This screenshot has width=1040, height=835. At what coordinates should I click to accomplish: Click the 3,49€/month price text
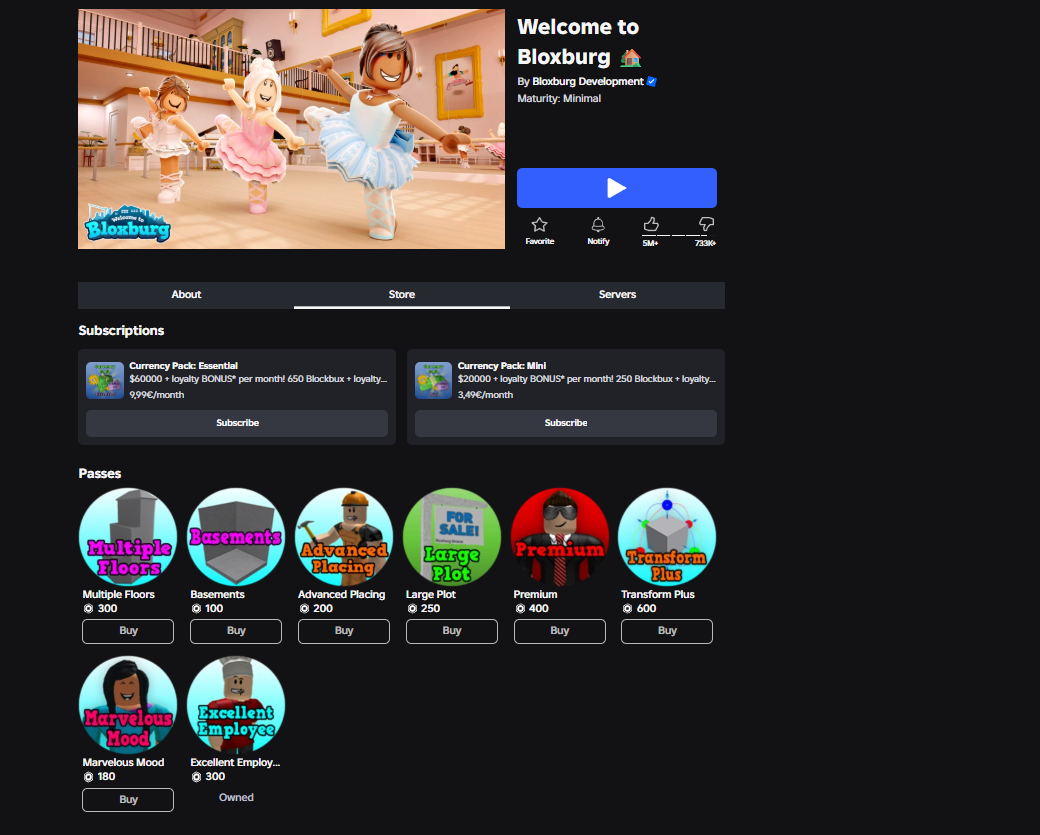[x=486, y=395]
